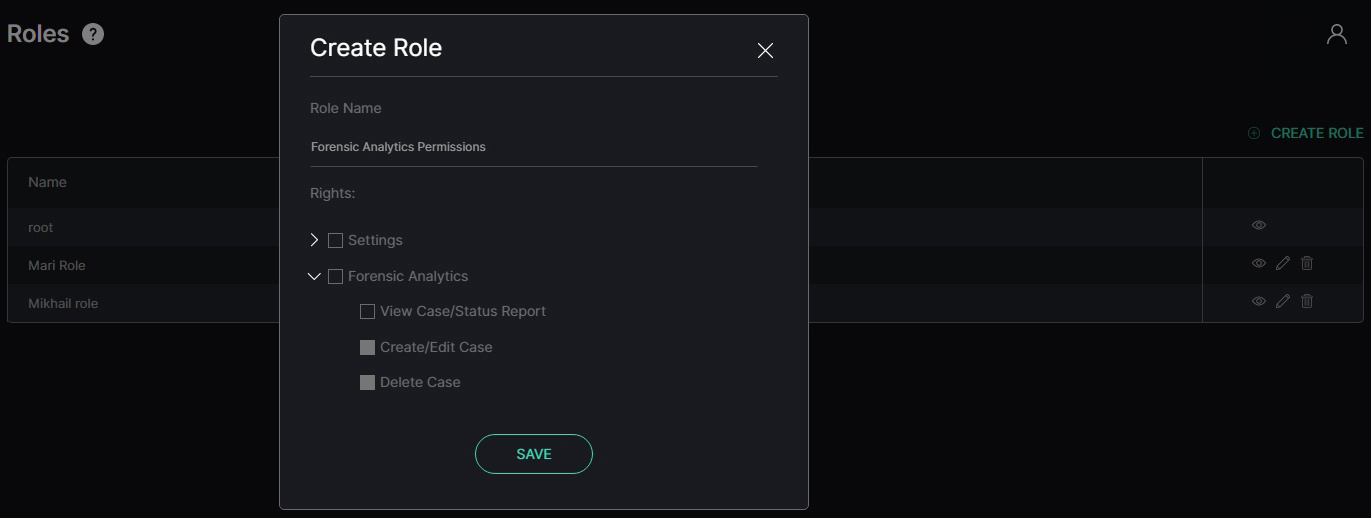1371x518 pixels.
Task: Close the Create Role dialog
Action: click(x=765, y=50)
